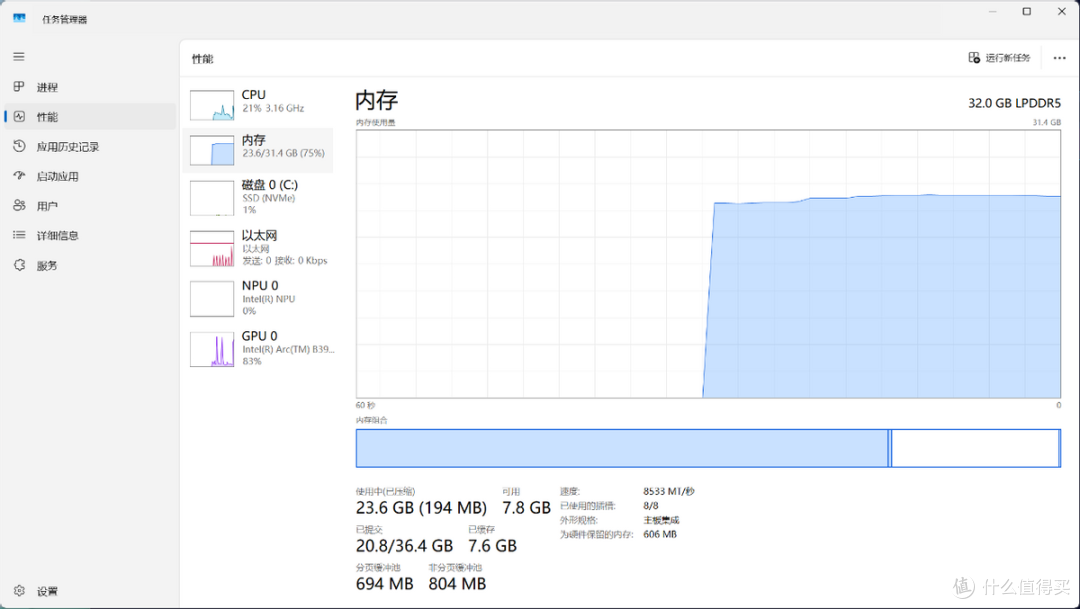
Task: Click the 7.6 GB cached value
Action: [492, 546]
